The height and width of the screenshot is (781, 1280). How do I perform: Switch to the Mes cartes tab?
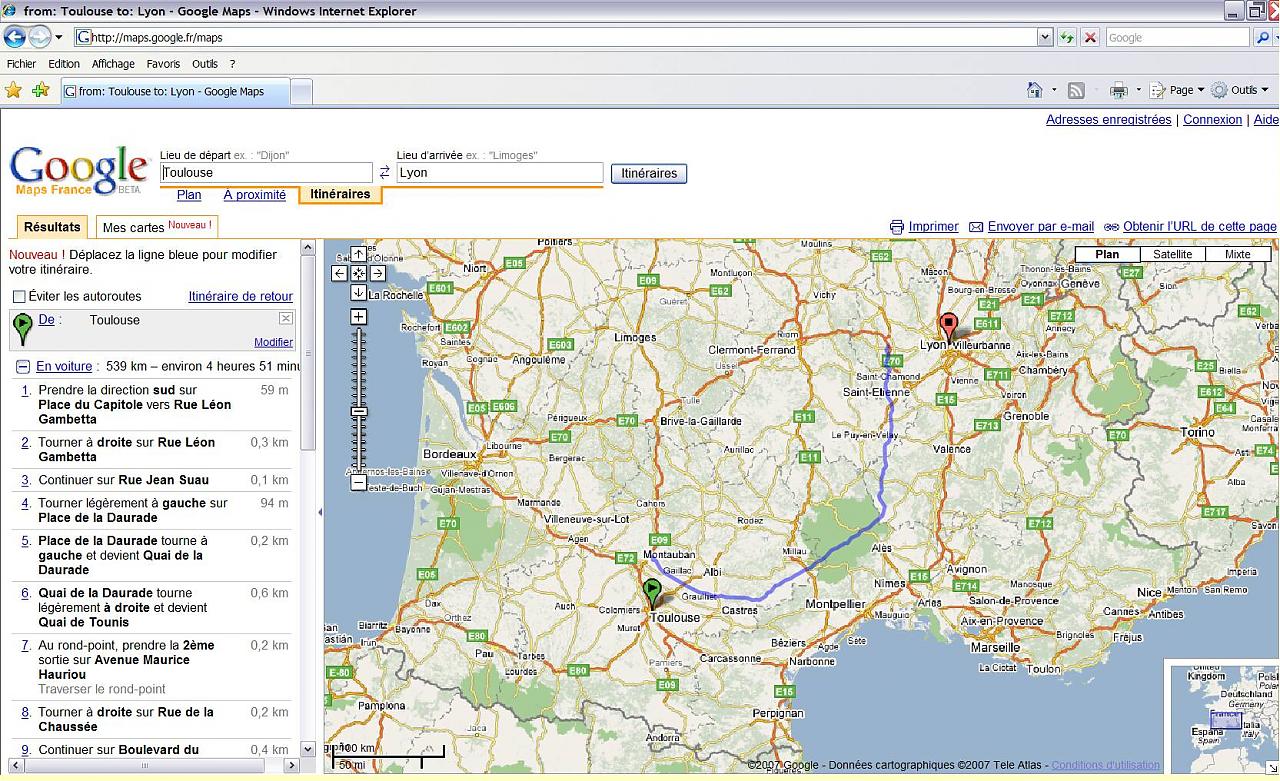point(157,227)
